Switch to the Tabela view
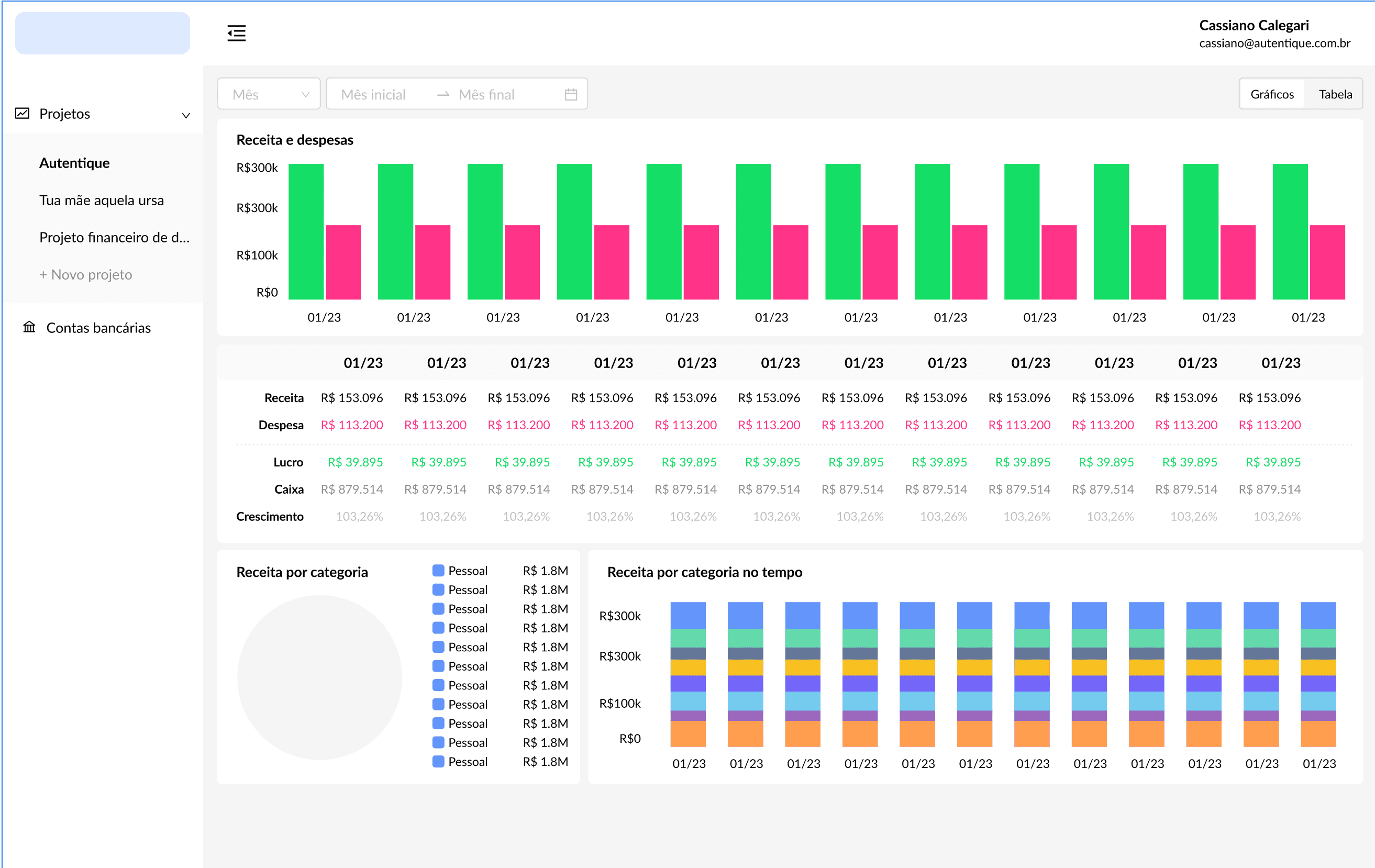Viewport: 1375px width, 868px height. [1335, 94]
